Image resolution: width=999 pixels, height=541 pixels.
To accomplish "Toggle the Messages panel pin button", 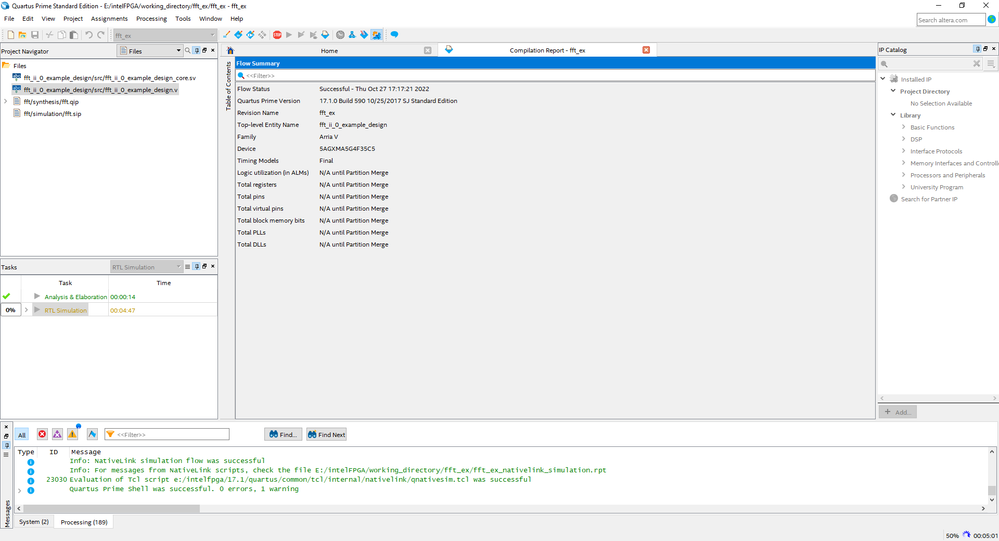I will tap(6, 445).
